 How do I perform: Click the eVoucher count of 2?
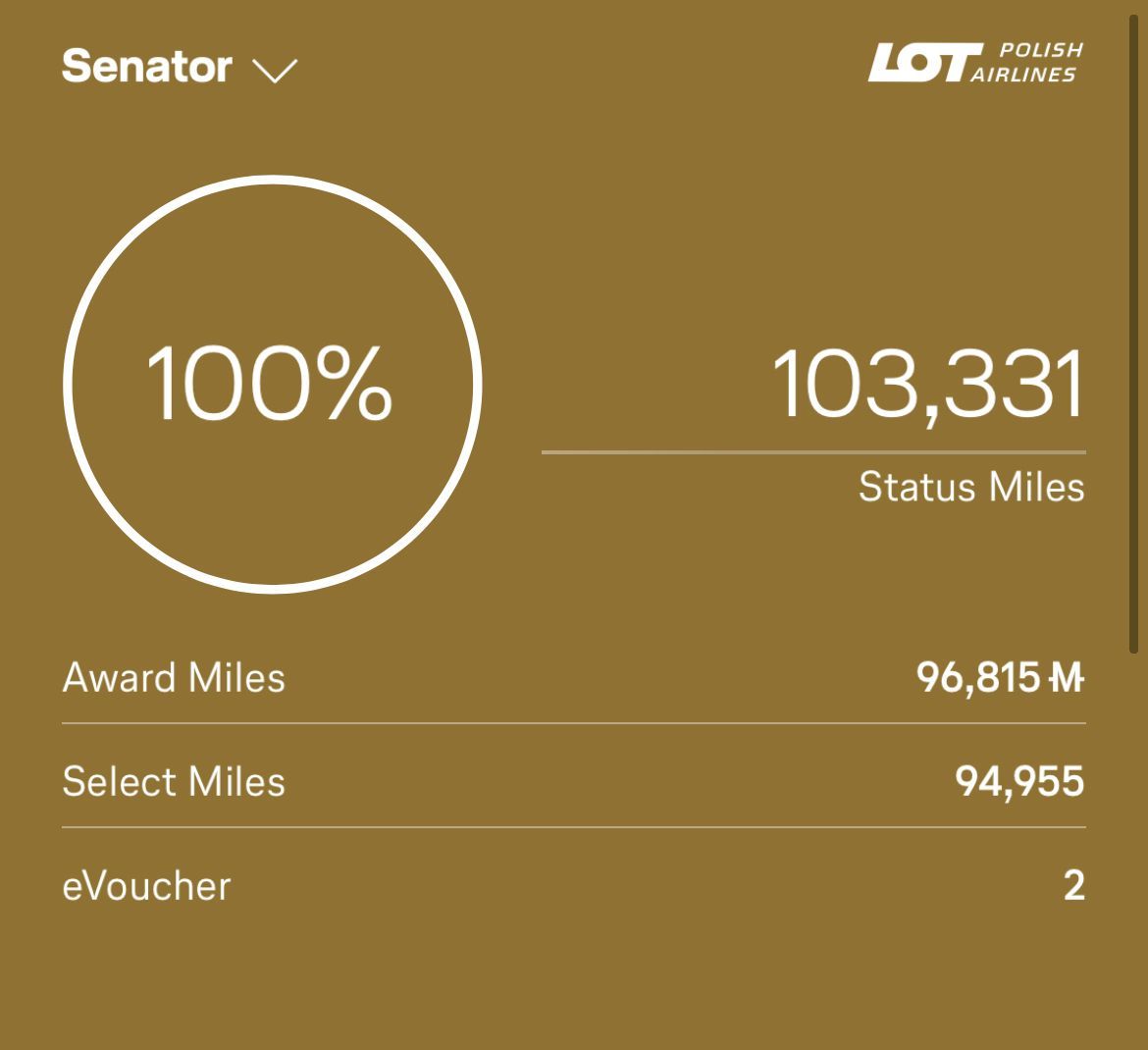click(1073, 886)
